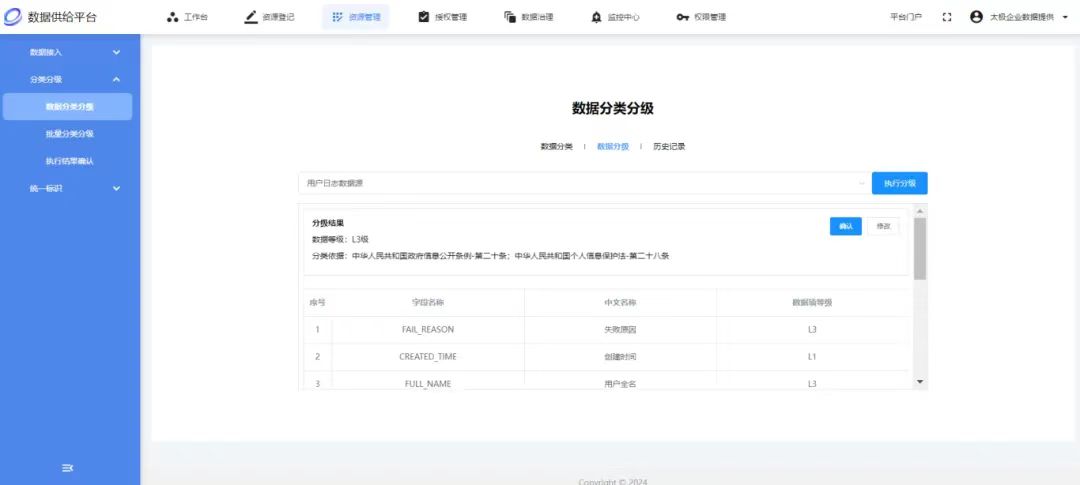The image size is (1080, 485).
Task: Open the 用户日志数据源 data source dropdown
Action: click(x=584, y=183)
